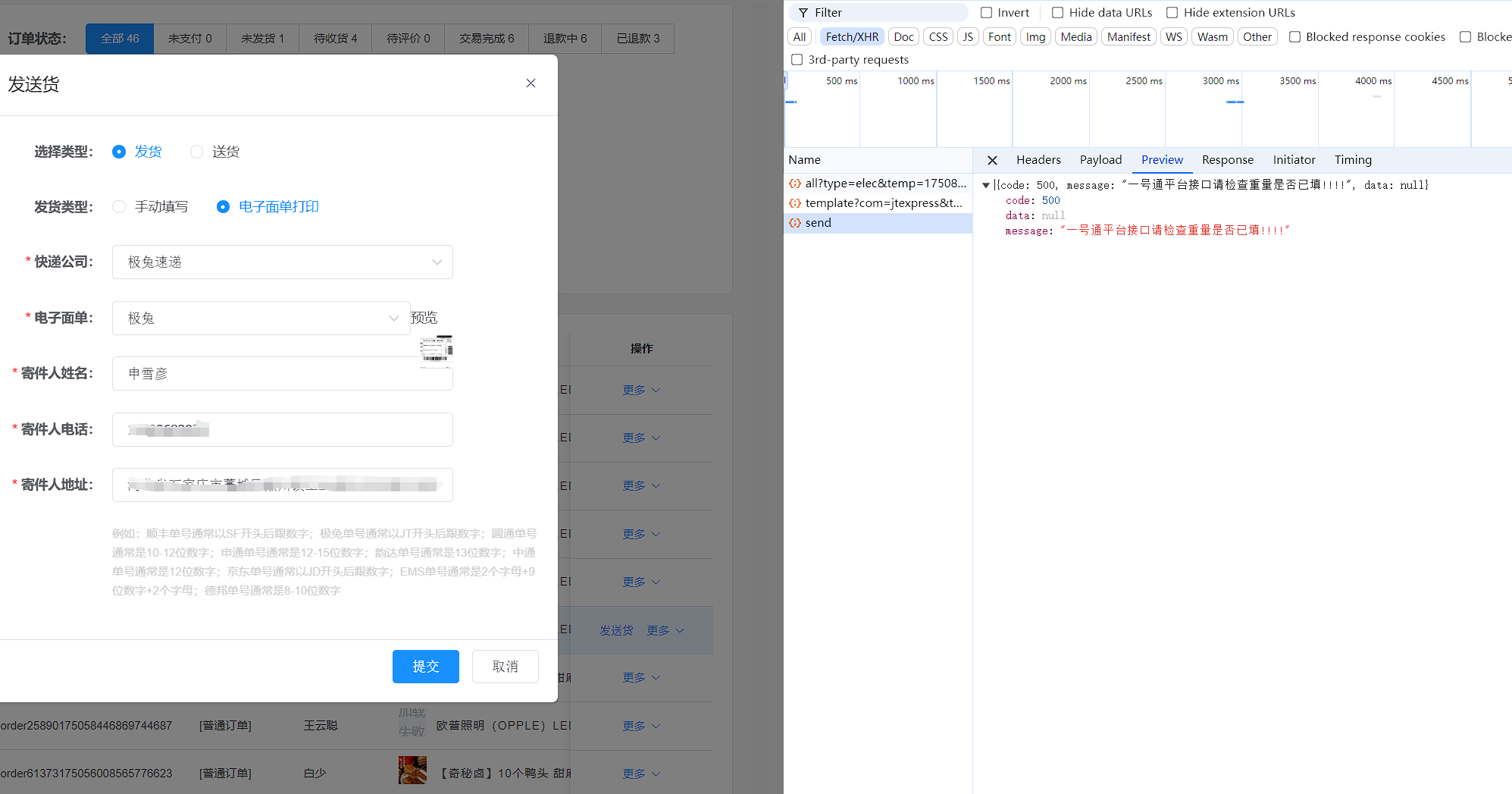
Task: Expand 更多 for the 王云聪 order row
Action: coord(641,727)
